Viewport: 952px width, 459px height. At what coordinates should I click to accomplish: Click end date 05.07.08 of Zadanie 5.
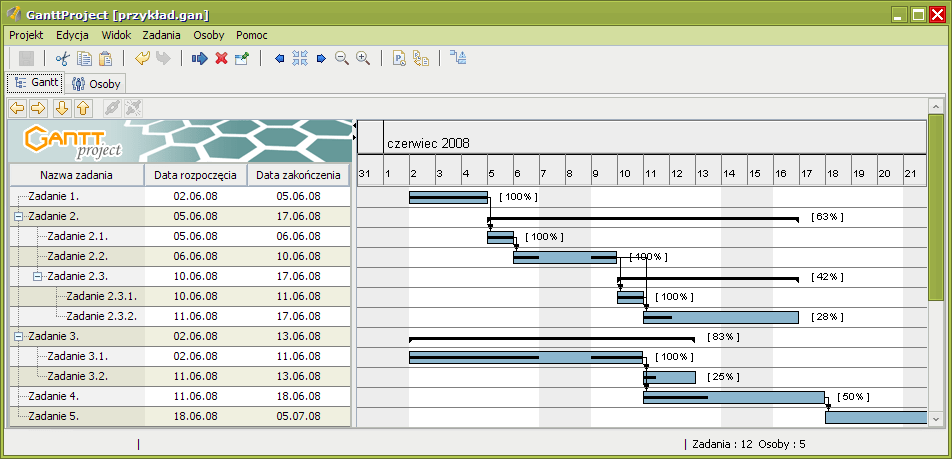299,416
